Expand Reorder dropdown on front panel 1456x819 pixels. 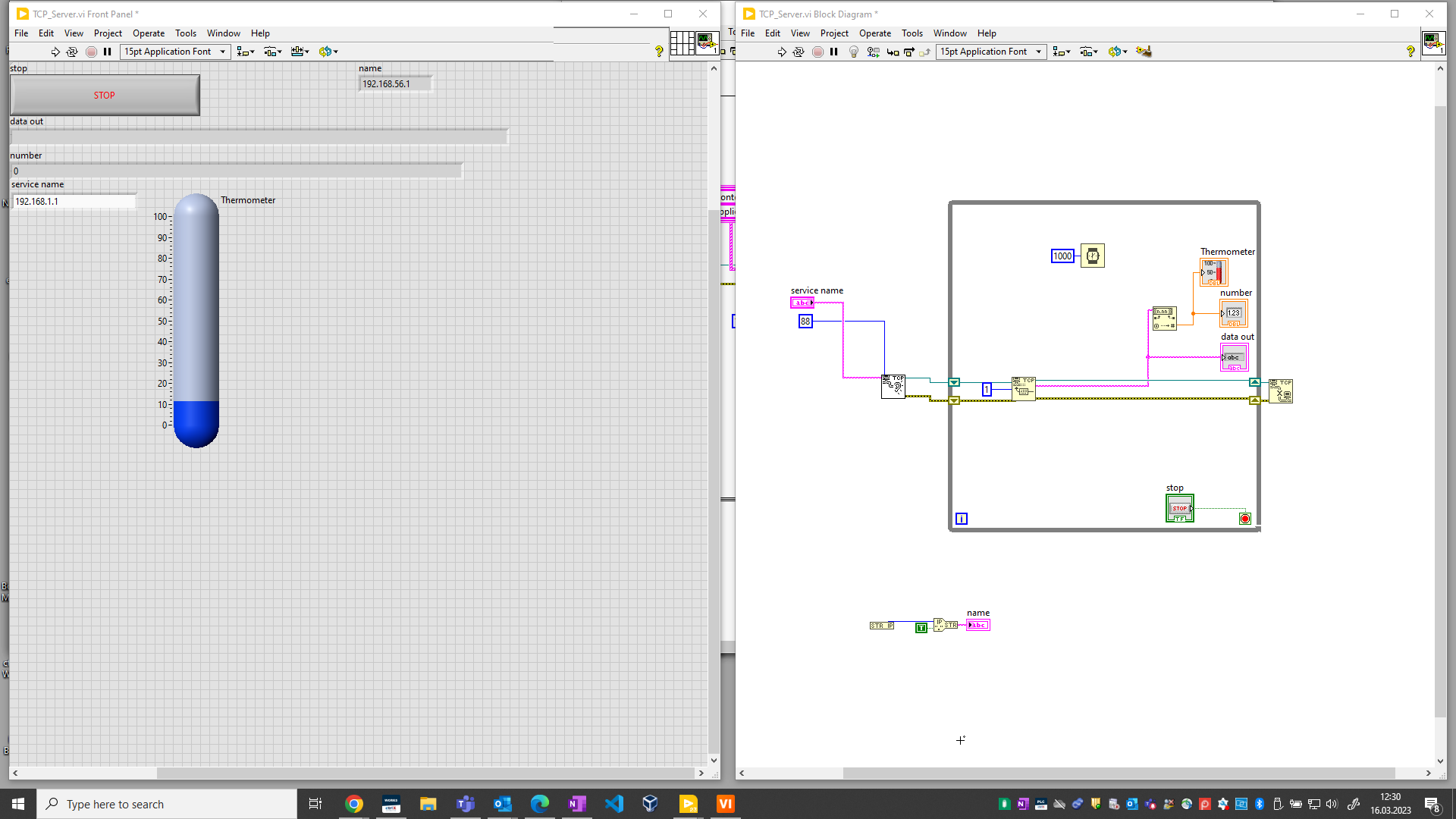[x=328, y=52]
